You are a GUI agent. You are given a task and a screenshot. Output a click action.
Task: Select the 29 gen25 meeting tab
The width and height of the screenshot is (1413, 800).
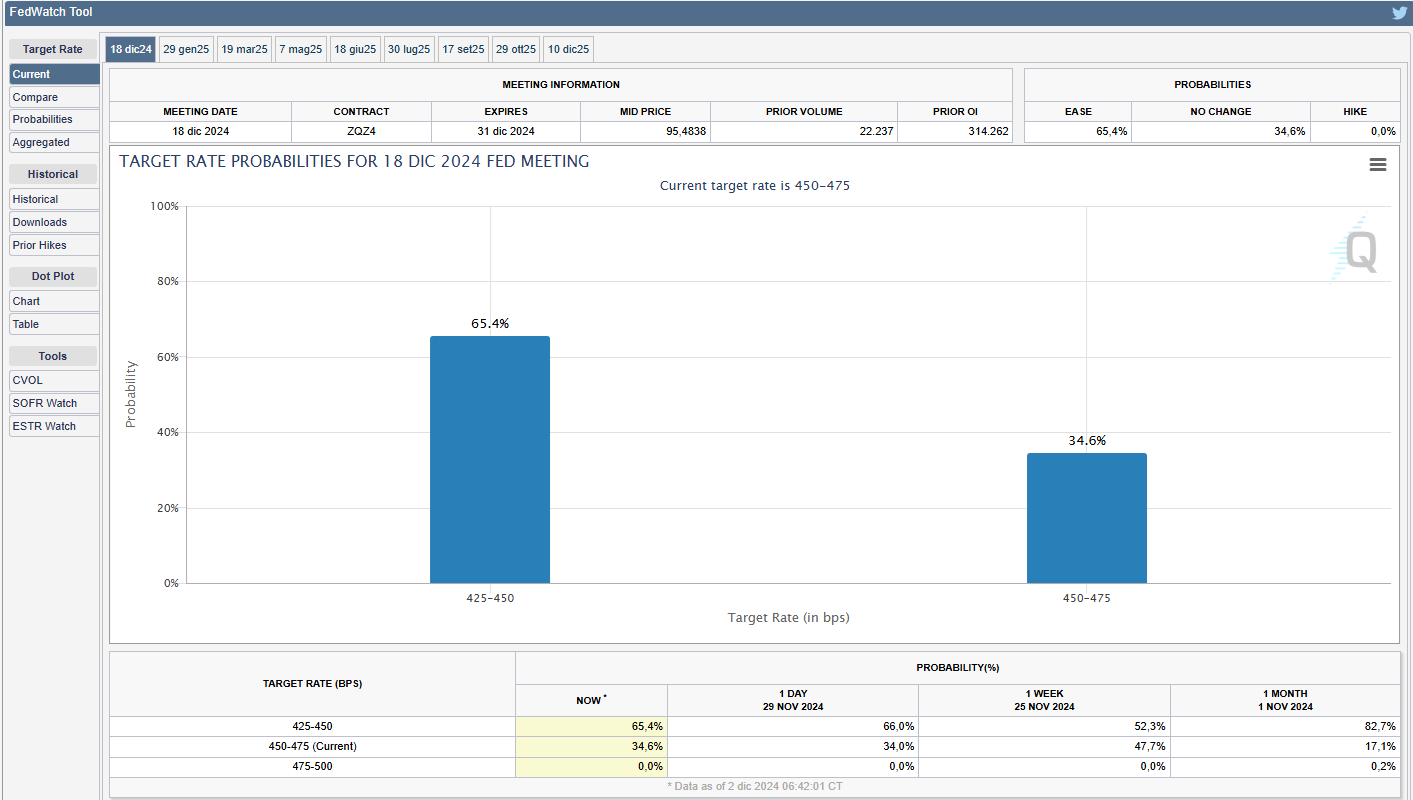tap(186, 49)
